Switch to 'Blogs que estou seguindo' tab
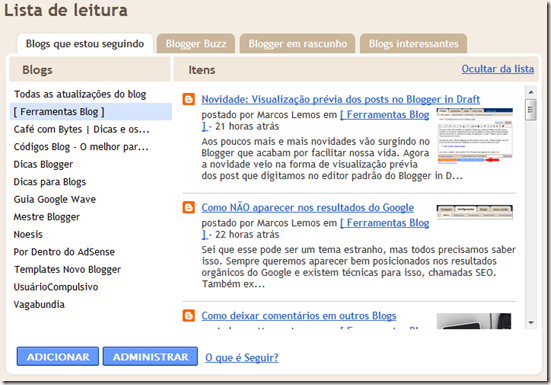Viewport: 551px width, 385px height. (85, 44)
